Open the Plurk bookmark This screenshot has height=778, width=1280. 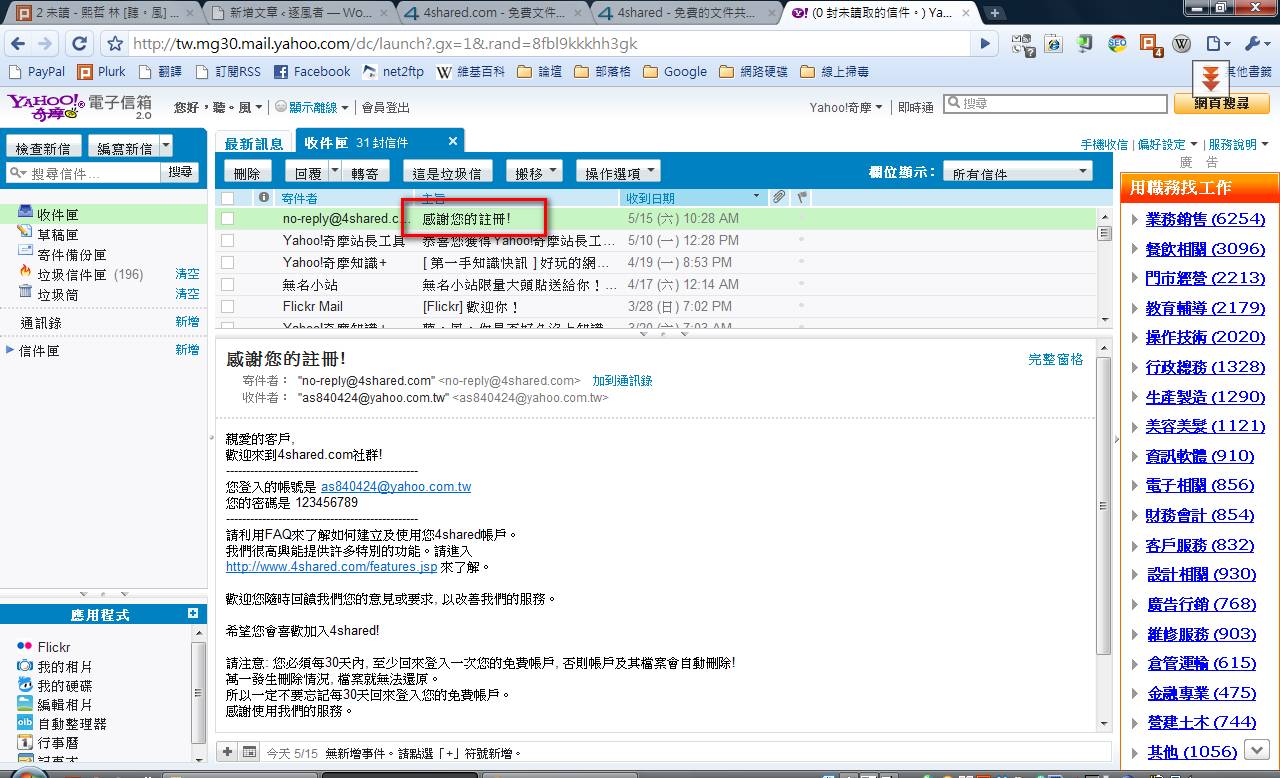tap(102, 72)
